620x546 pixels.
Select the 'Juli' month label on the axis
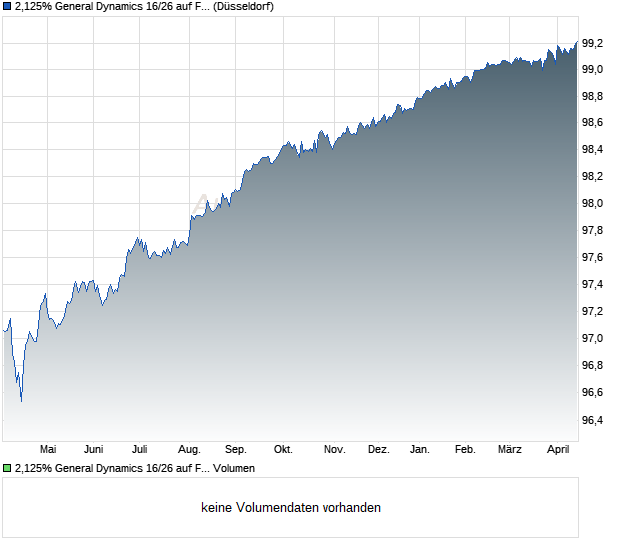(x=140, y=449)
